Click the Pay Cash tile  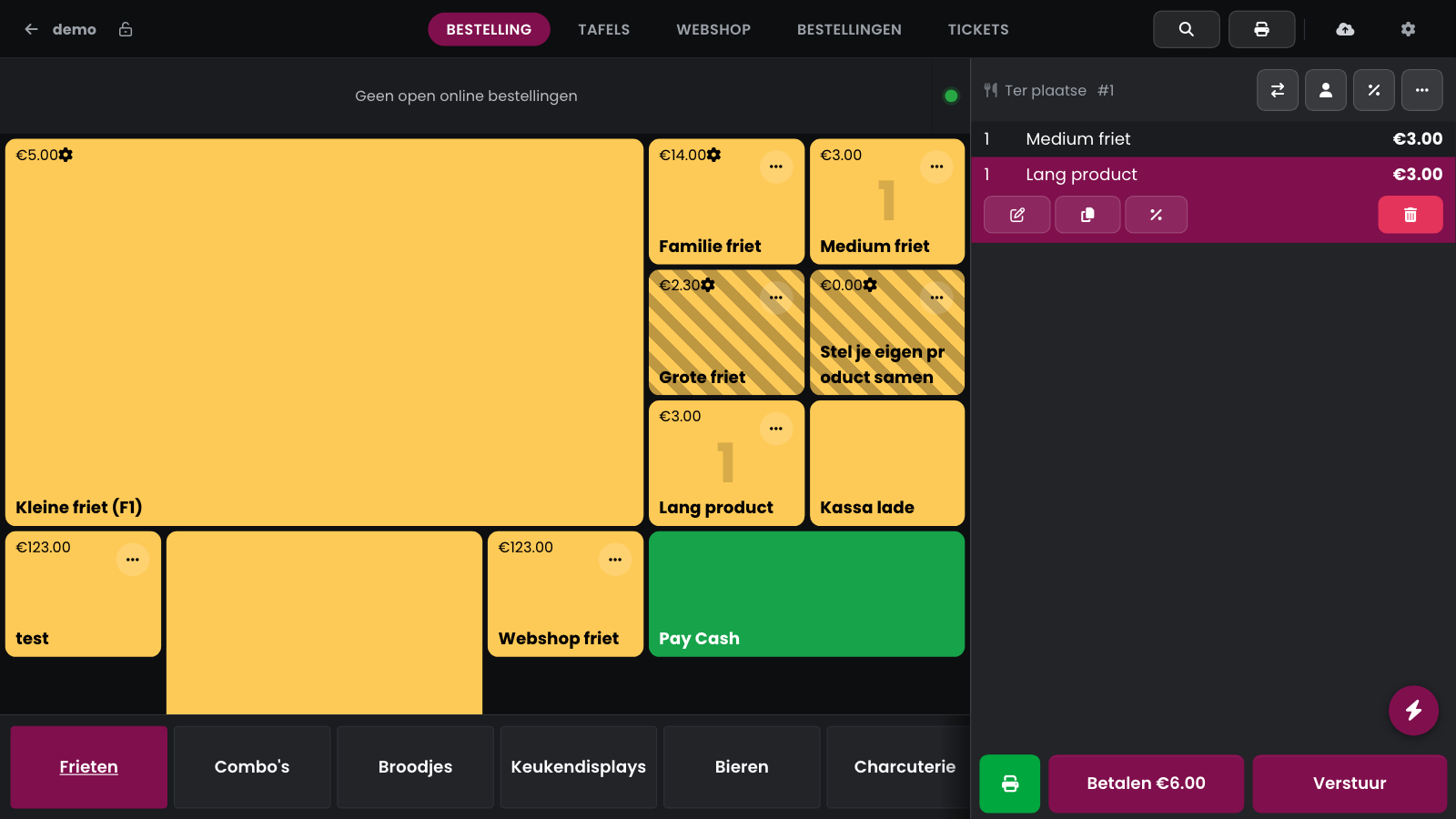click(x=806, y=594)
